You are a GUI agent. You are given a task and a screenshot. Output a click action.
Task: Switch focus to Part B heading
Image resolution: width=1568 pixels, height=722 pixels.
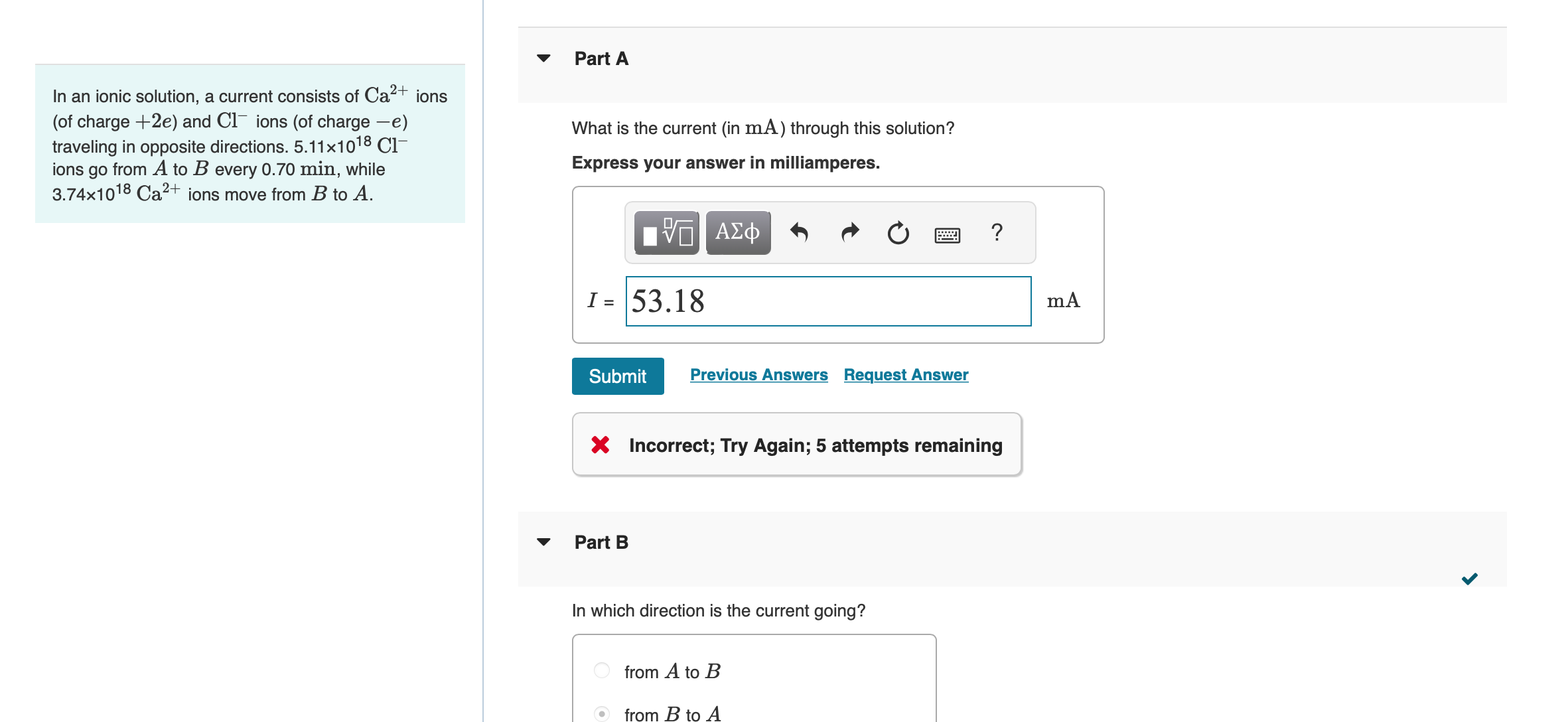(601, 541)
